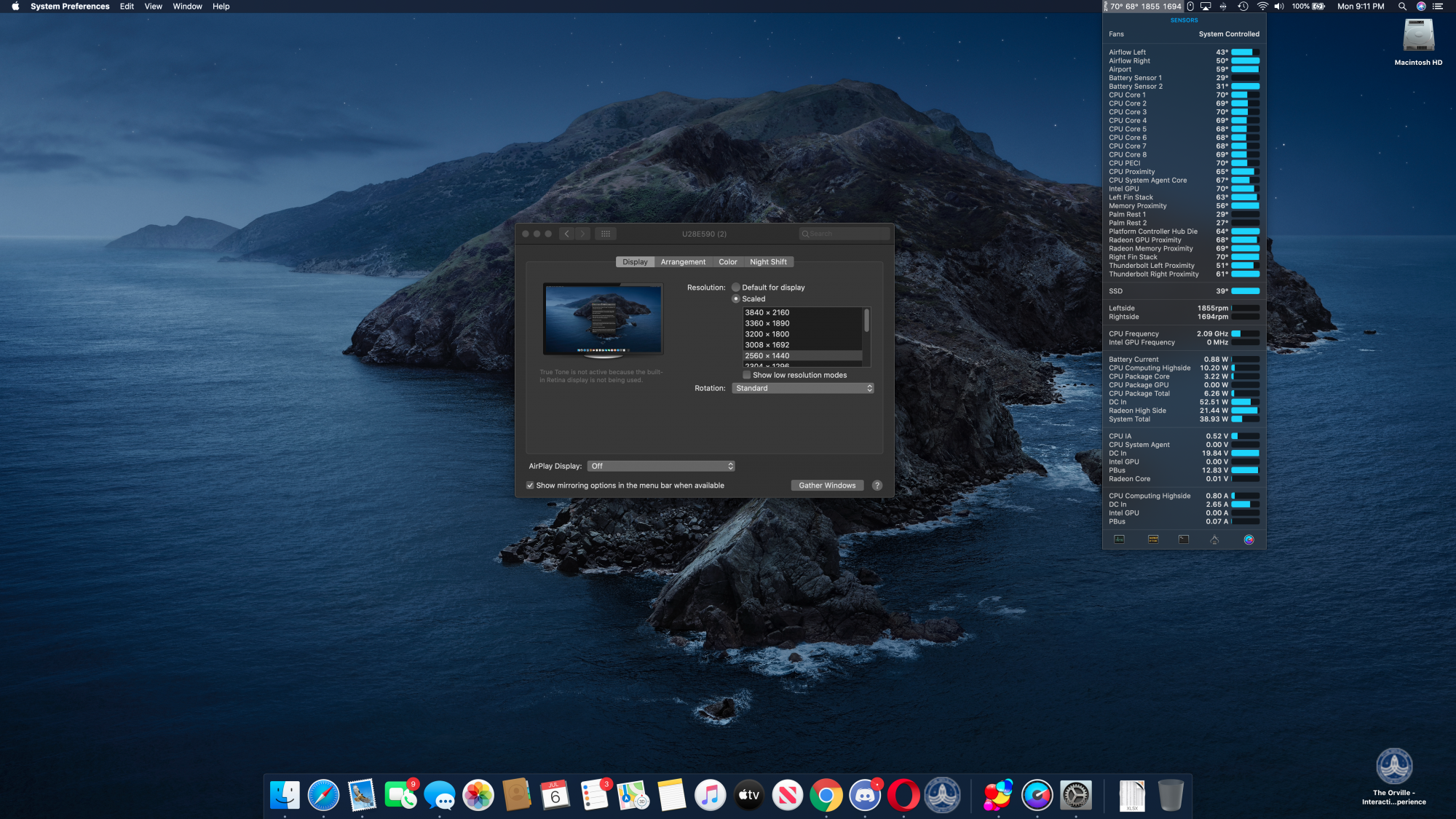Click the resolution list scrollbar
This screenshot has width=1456, height=819.
point(866,320)
